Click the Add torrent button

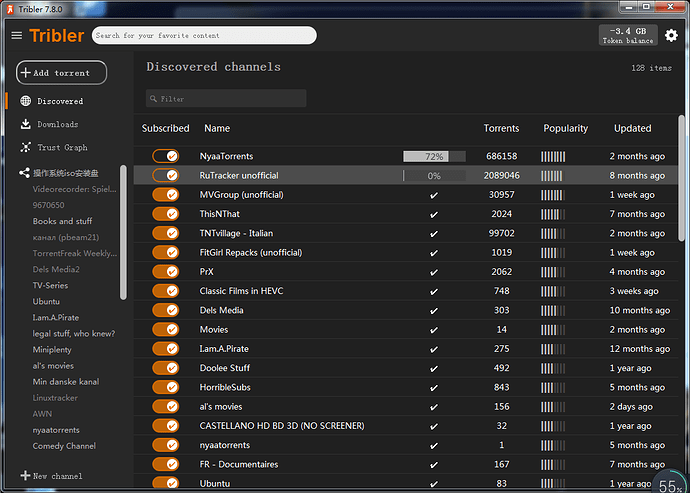[x=62, y=73]
